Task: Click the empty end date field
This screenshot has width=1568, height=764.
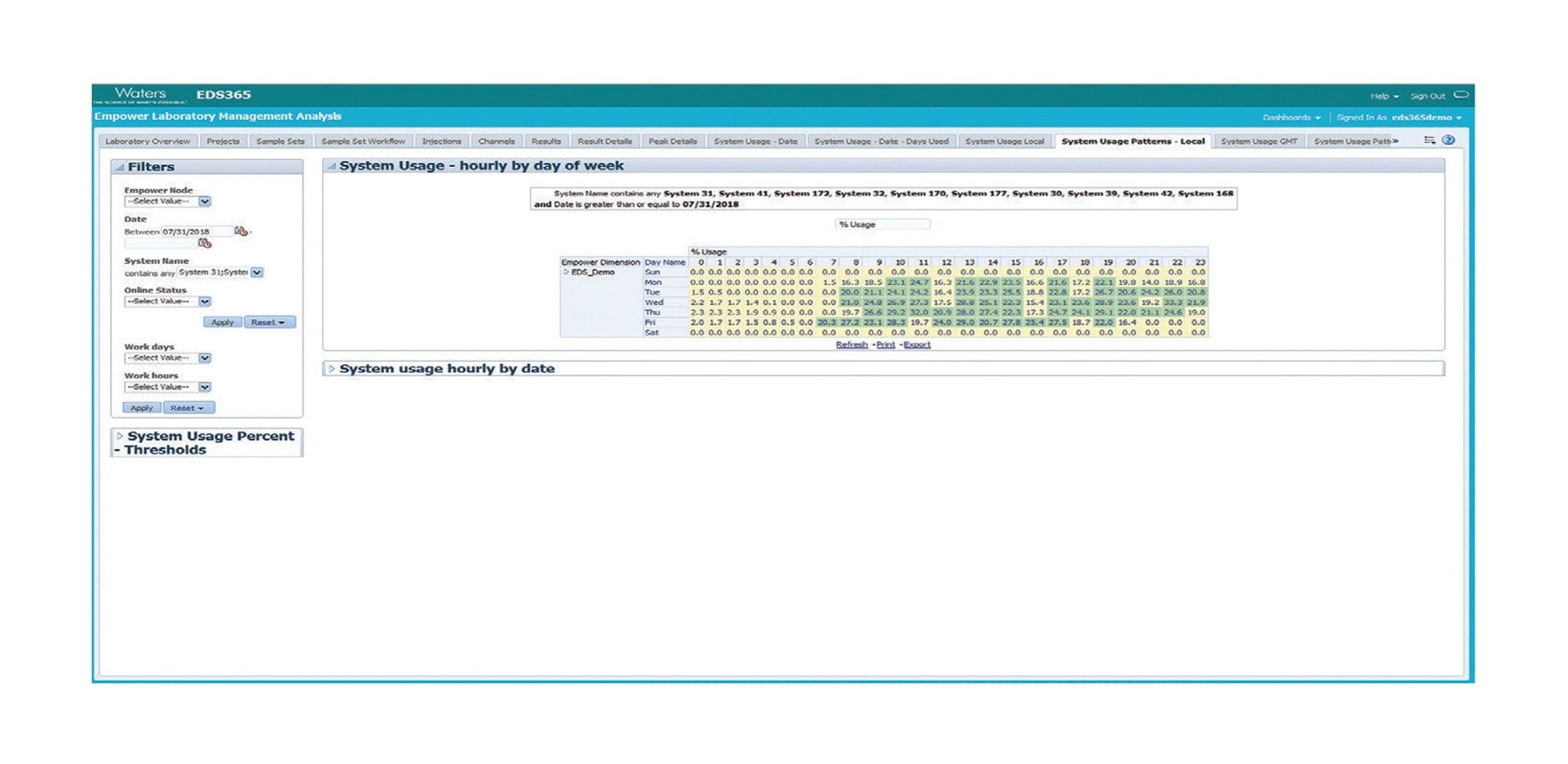Action: coord(160,244)
